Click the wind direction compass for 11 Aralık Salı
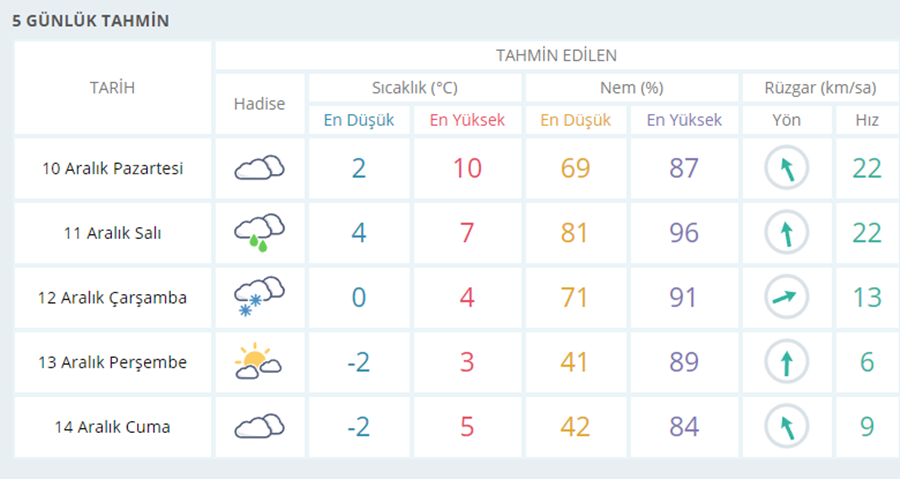The height and width of the screenshot is (479, 900). pos(786,233)
